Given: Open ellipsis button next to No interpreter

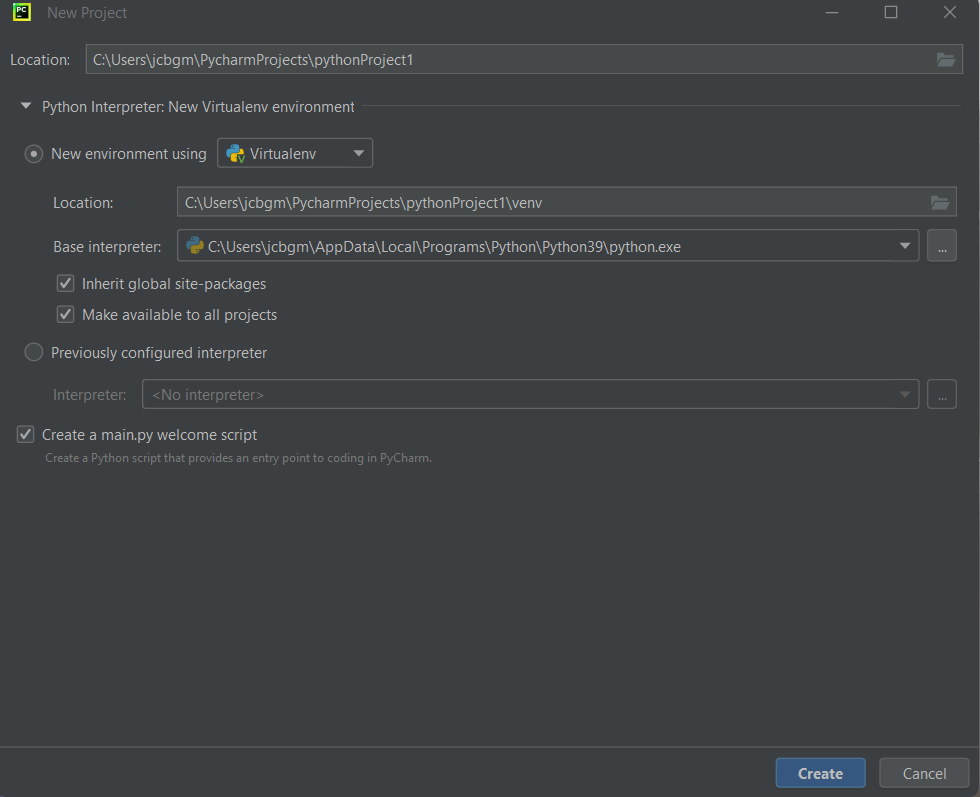Looking at the screenshot, I should coord(942,394).
